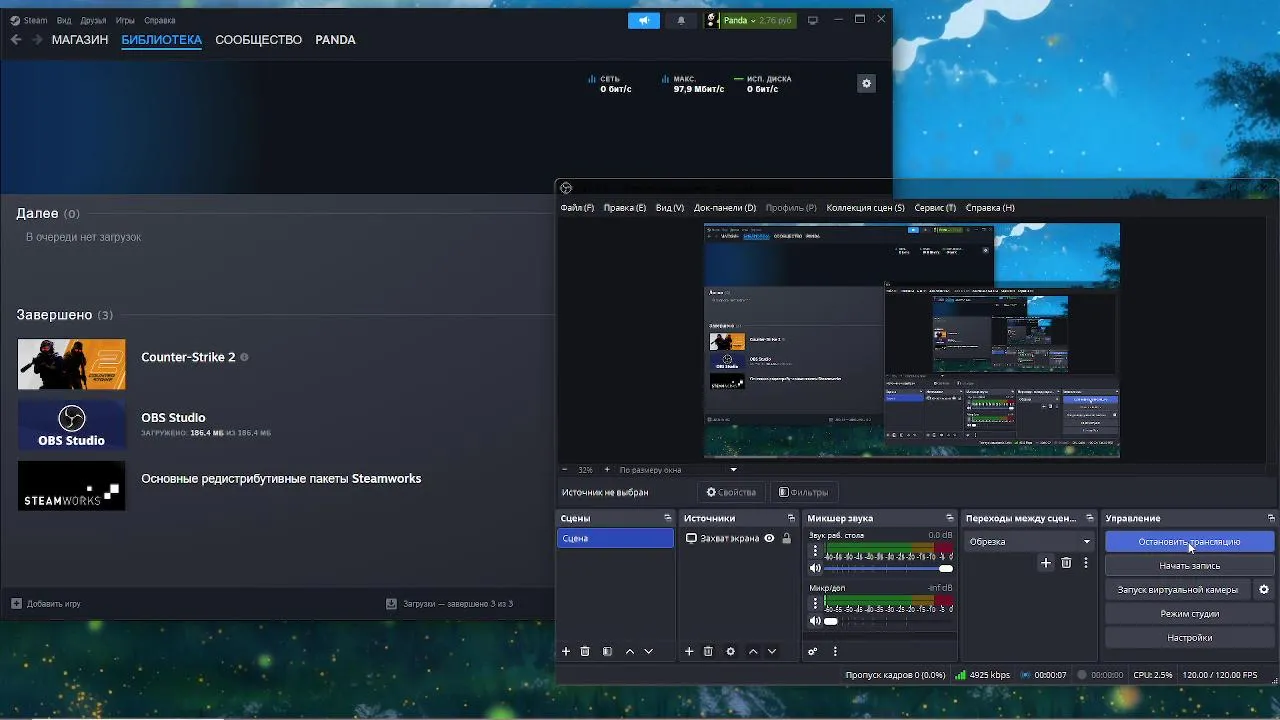Click Фильтры button under preview
Viewport: 1280px width, 720px height.
pos(803,492)
